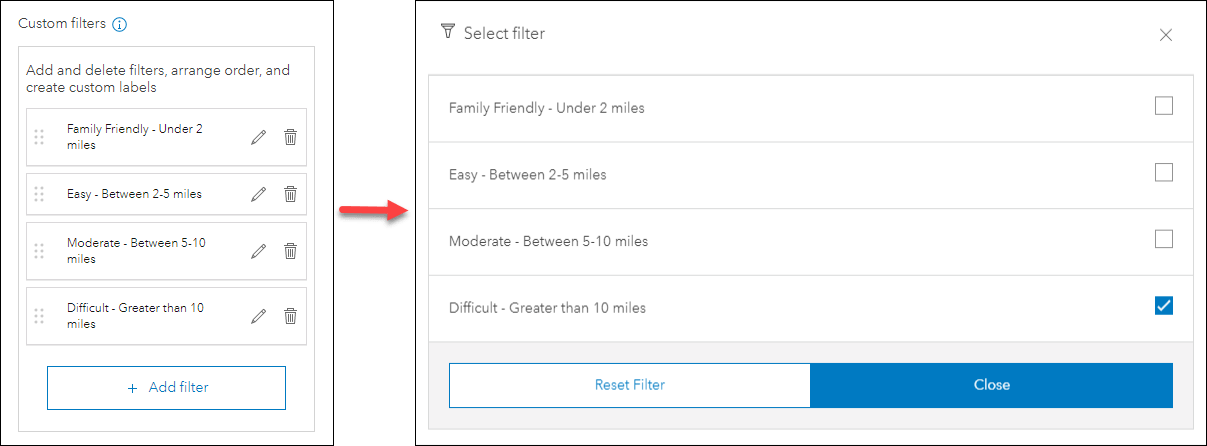The height and width of the screenshot is (446, 1207).
Task: Click the trash icon for the Moderate filter
Action: click(290, 251)
